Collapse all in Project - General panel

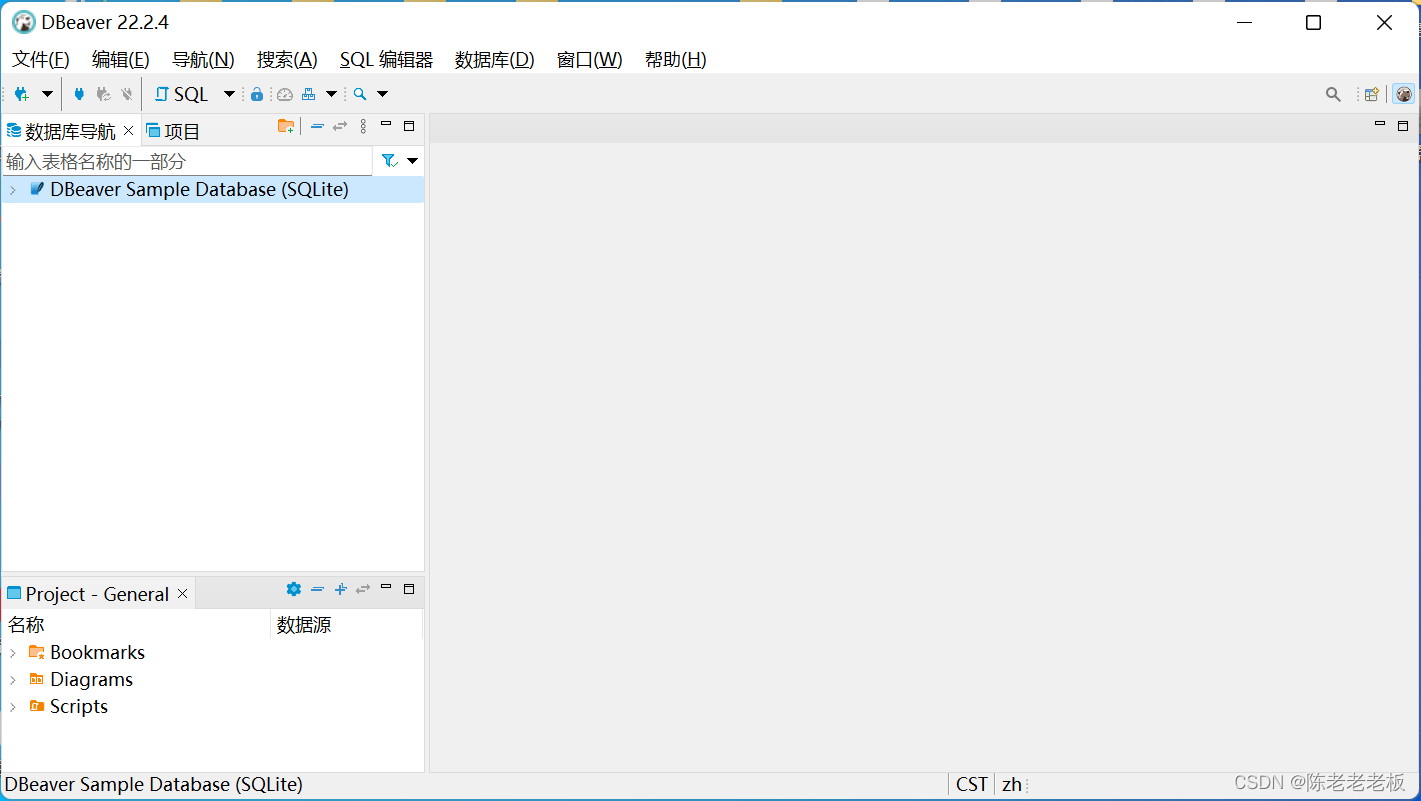(317, 589)
